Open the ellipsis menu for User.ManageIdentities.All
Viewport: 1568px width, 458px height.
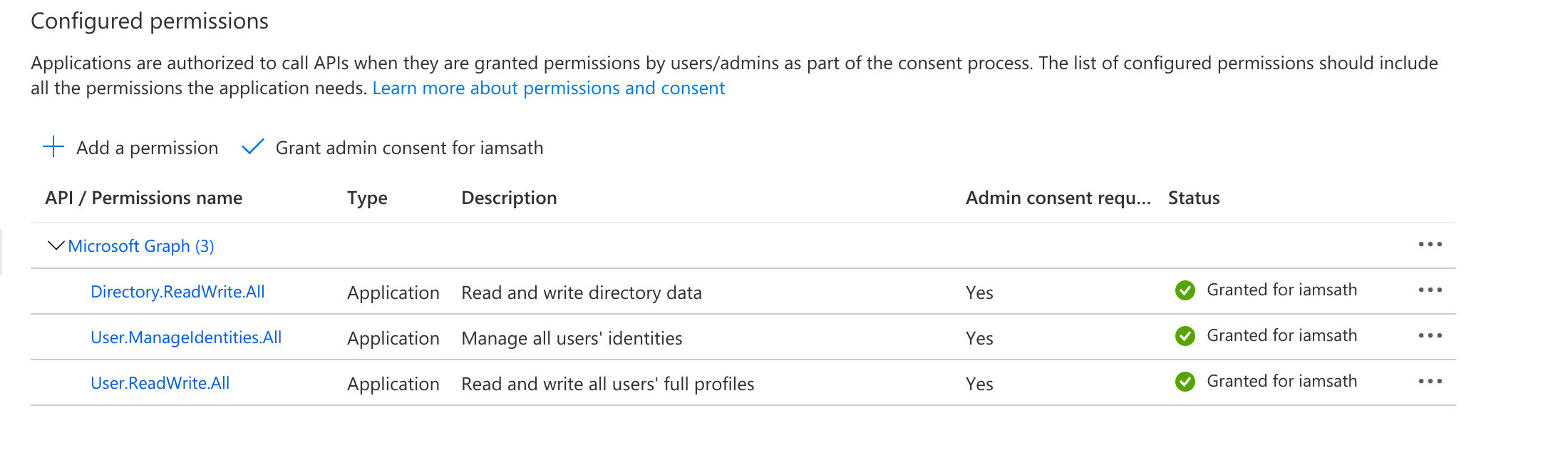pos(1430,336)
